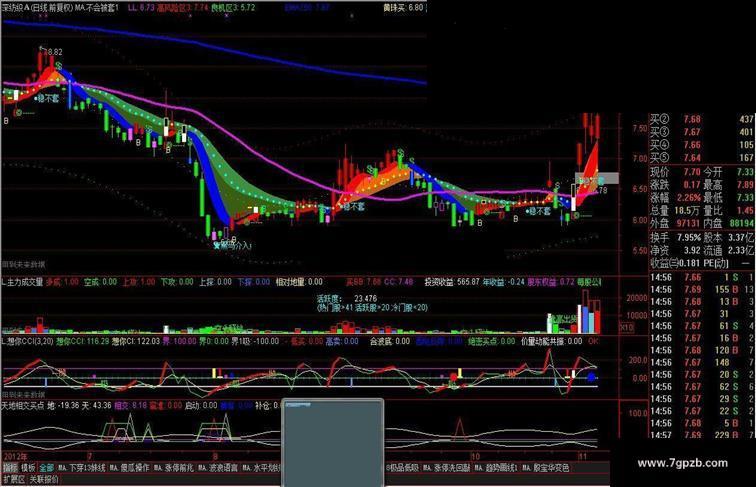Select the 指标 tab in the bottom bar
This screenshot has height=487, width=756.
pyautogui.click(x=10, y=468)
